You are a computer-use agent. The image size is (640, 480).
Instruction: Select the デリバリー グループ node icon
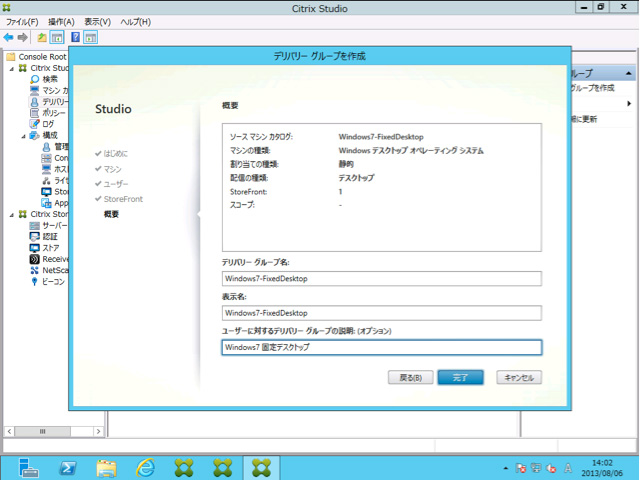click(x=35, y=102)
